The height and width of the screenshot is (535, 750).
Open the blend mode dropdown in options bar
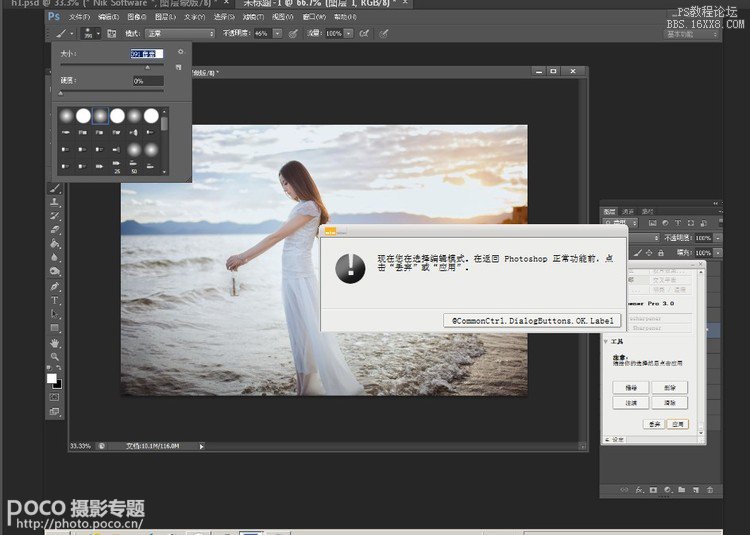(x=180, y=33)
